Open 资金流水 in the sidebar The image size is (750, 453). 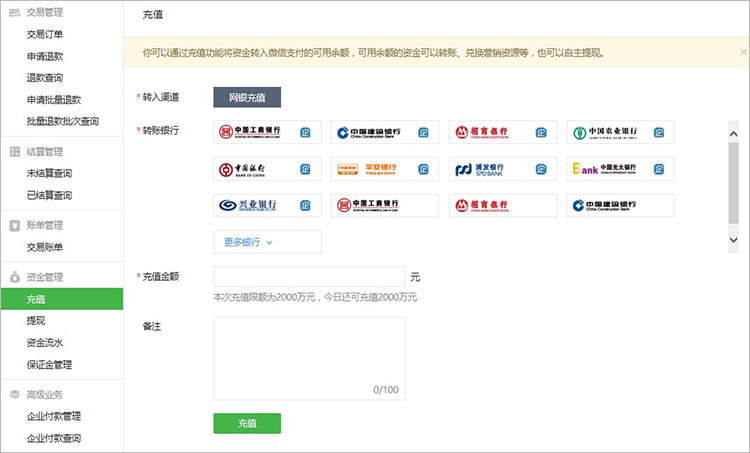pyautogui.click(x=45, y=343)
